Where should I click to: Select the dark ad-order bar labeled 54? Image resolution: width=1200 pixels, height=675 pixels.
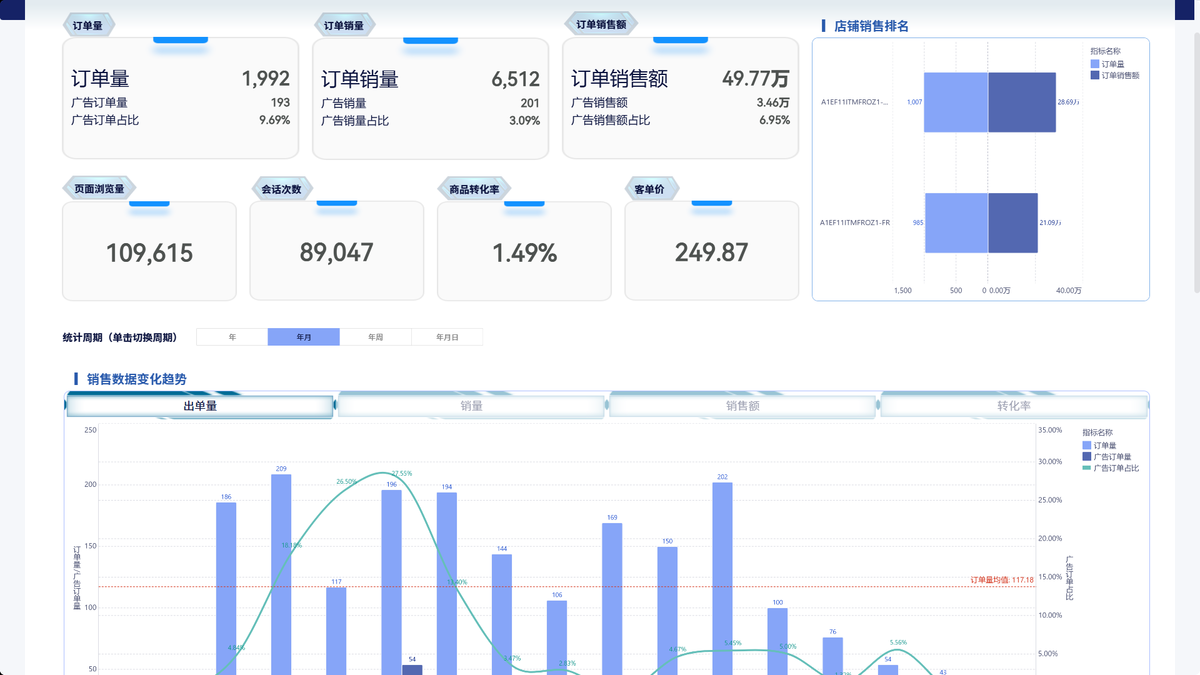pos(412,669)
